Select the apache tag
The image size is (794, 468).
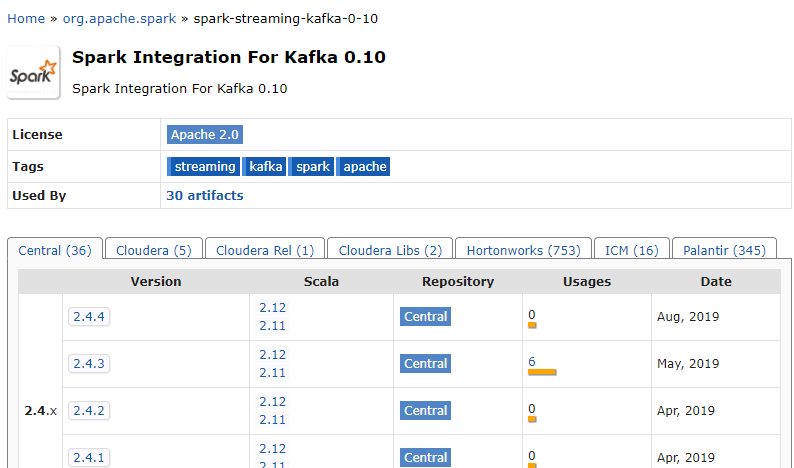364,167
